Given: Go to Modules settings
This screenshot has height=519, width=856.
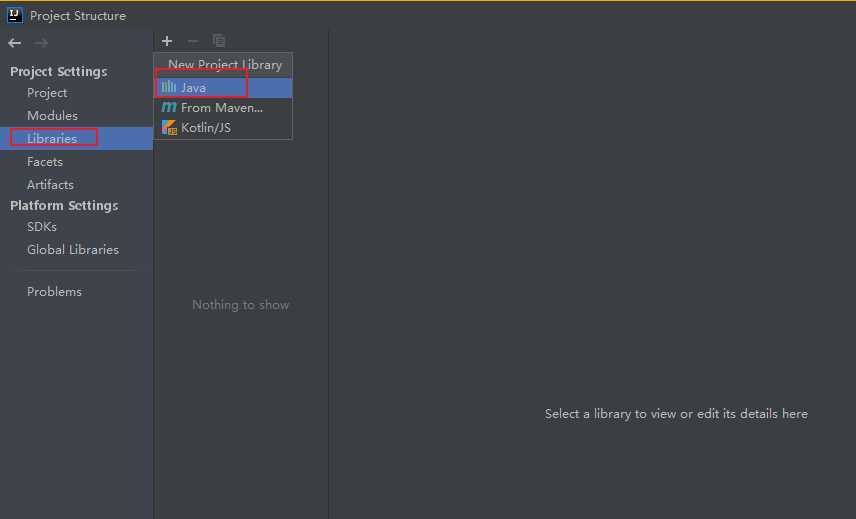Looking at the screenshot, I should click(52, 116).
